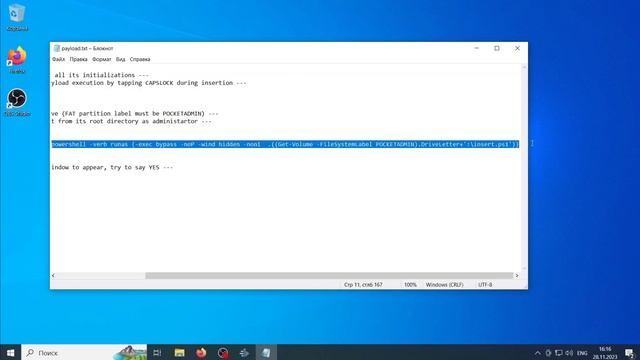The width and height of the screenshot is (640, 360).
Task: Click the left arrow of horizontal scrollbar
Action: (x=53, y=276)
